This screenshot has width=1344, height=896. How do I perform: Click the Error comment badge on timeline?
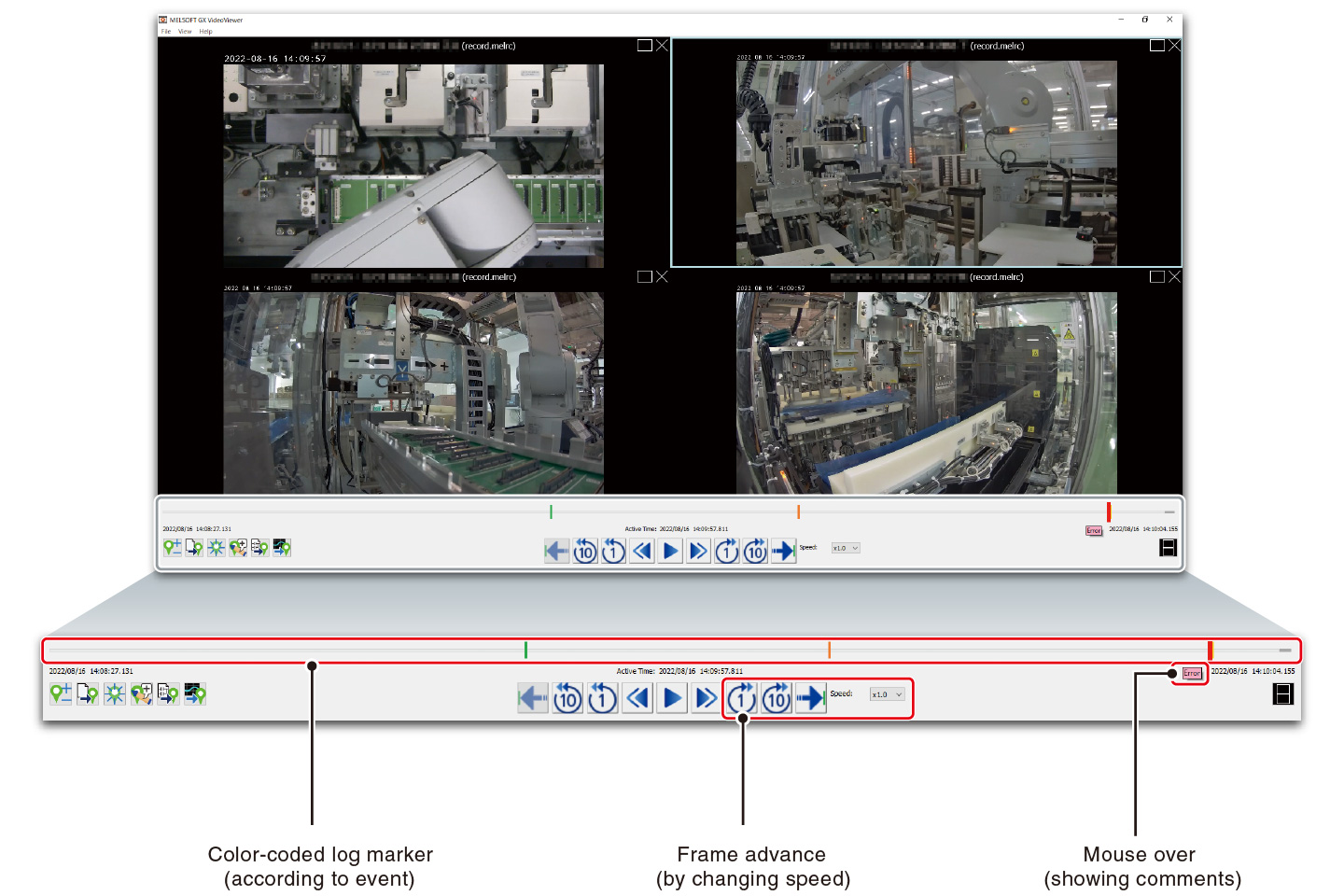pyautogui.click(x=1191, y=674)
